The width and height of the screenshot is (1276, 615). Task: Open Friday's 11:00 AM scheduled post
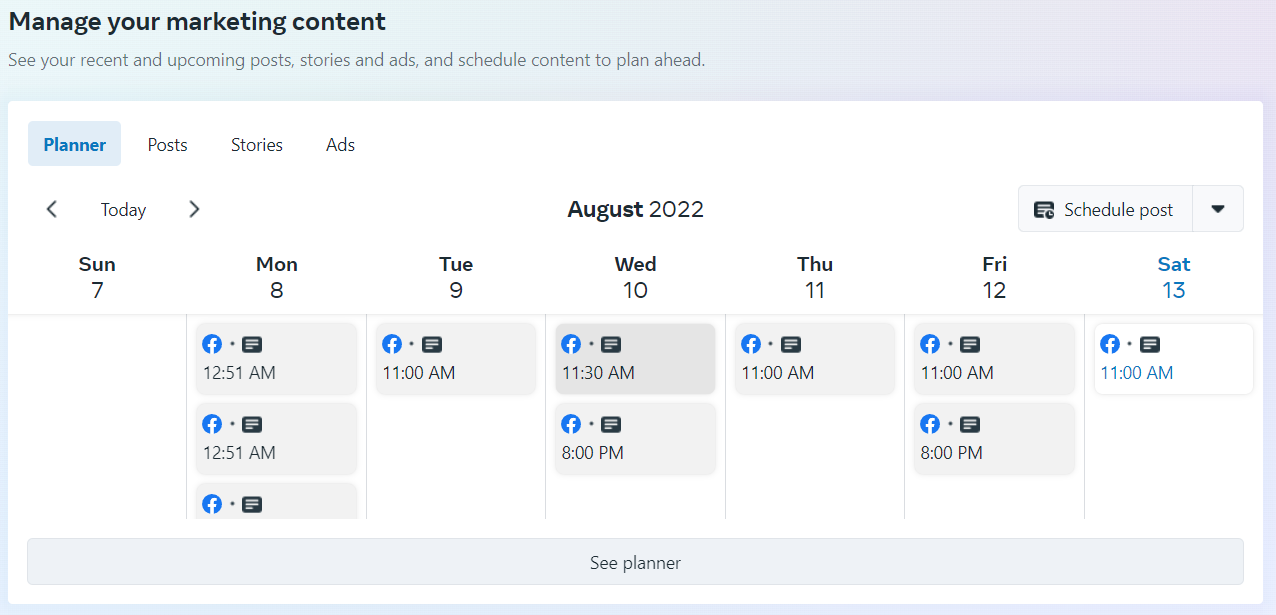[x=994, y=359]
